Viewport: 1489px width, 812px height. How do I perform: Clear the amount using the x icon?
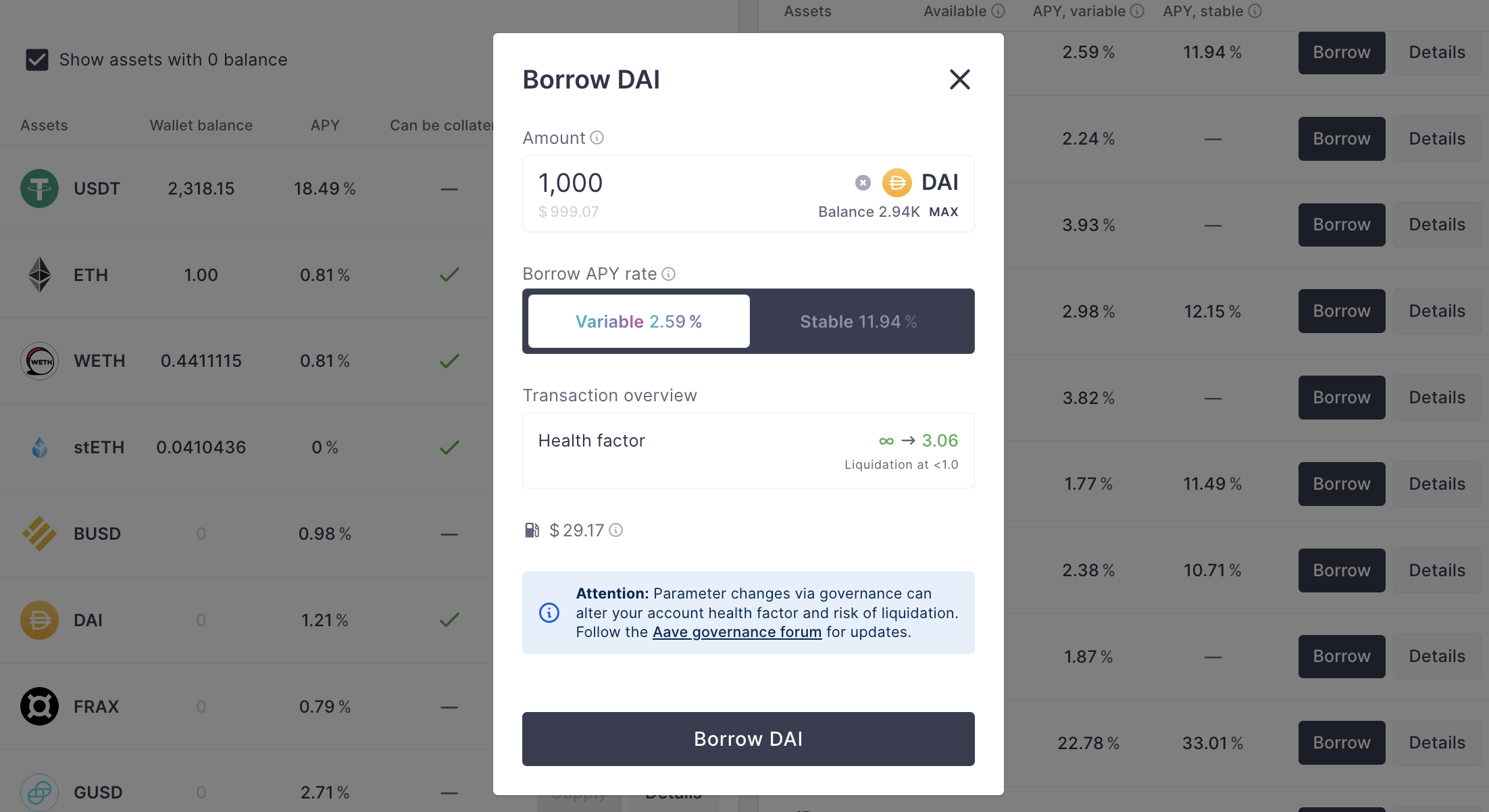pyautogui.click(x=863, y=182)
